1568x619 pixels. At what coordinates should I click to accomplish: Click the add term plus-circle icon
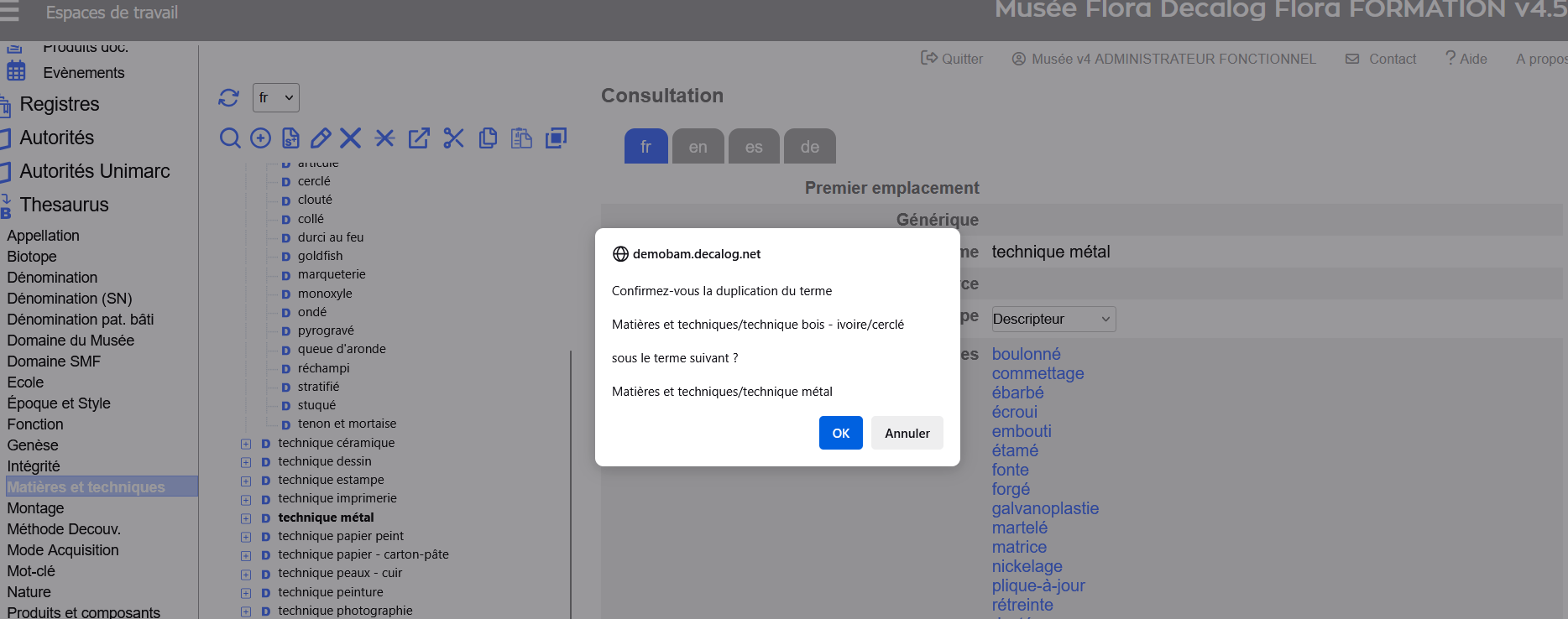point(261,138)
